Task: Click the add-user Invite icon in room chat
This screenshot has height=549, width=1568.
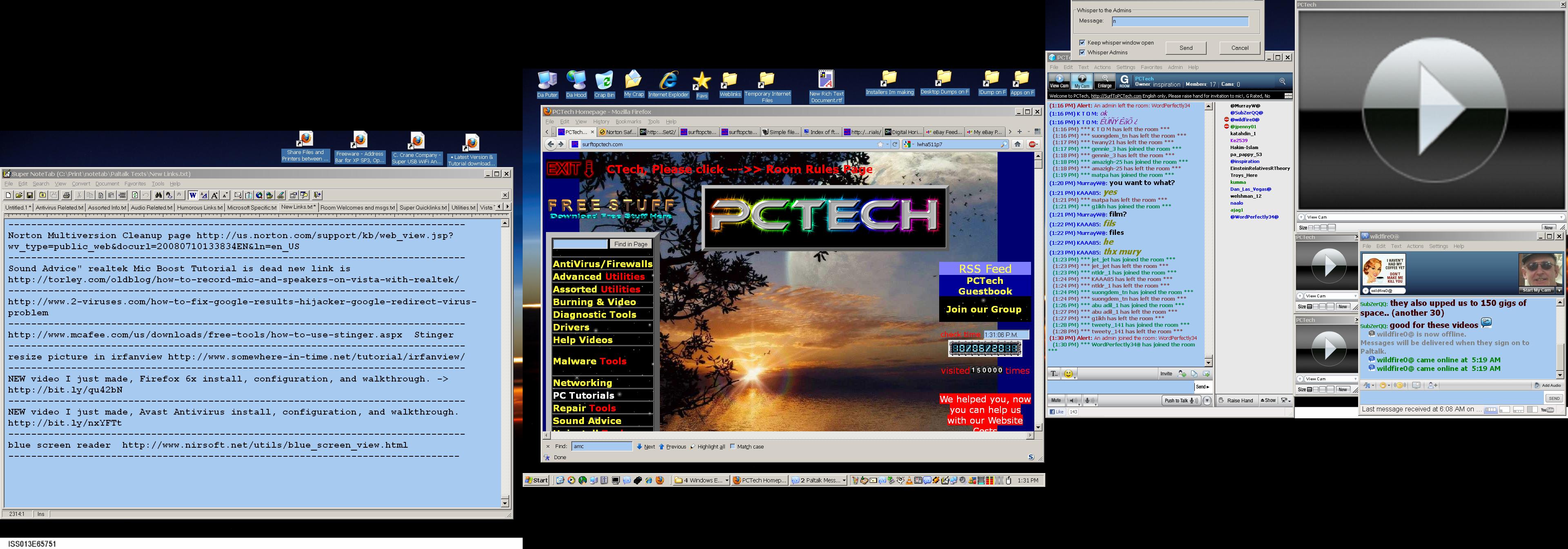Action: [1182, 374]
